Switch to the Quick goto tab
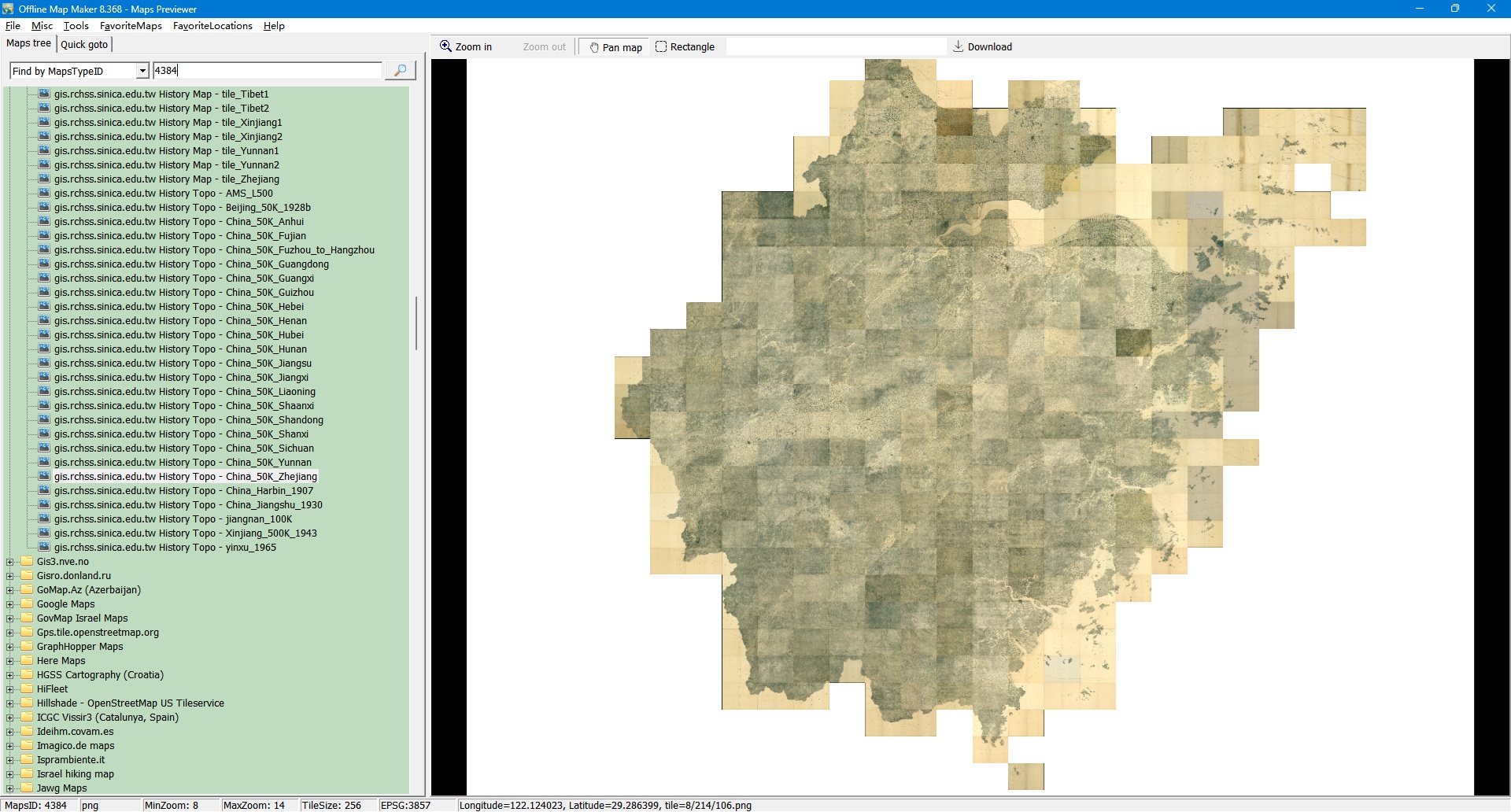 [x=84, y=44]
